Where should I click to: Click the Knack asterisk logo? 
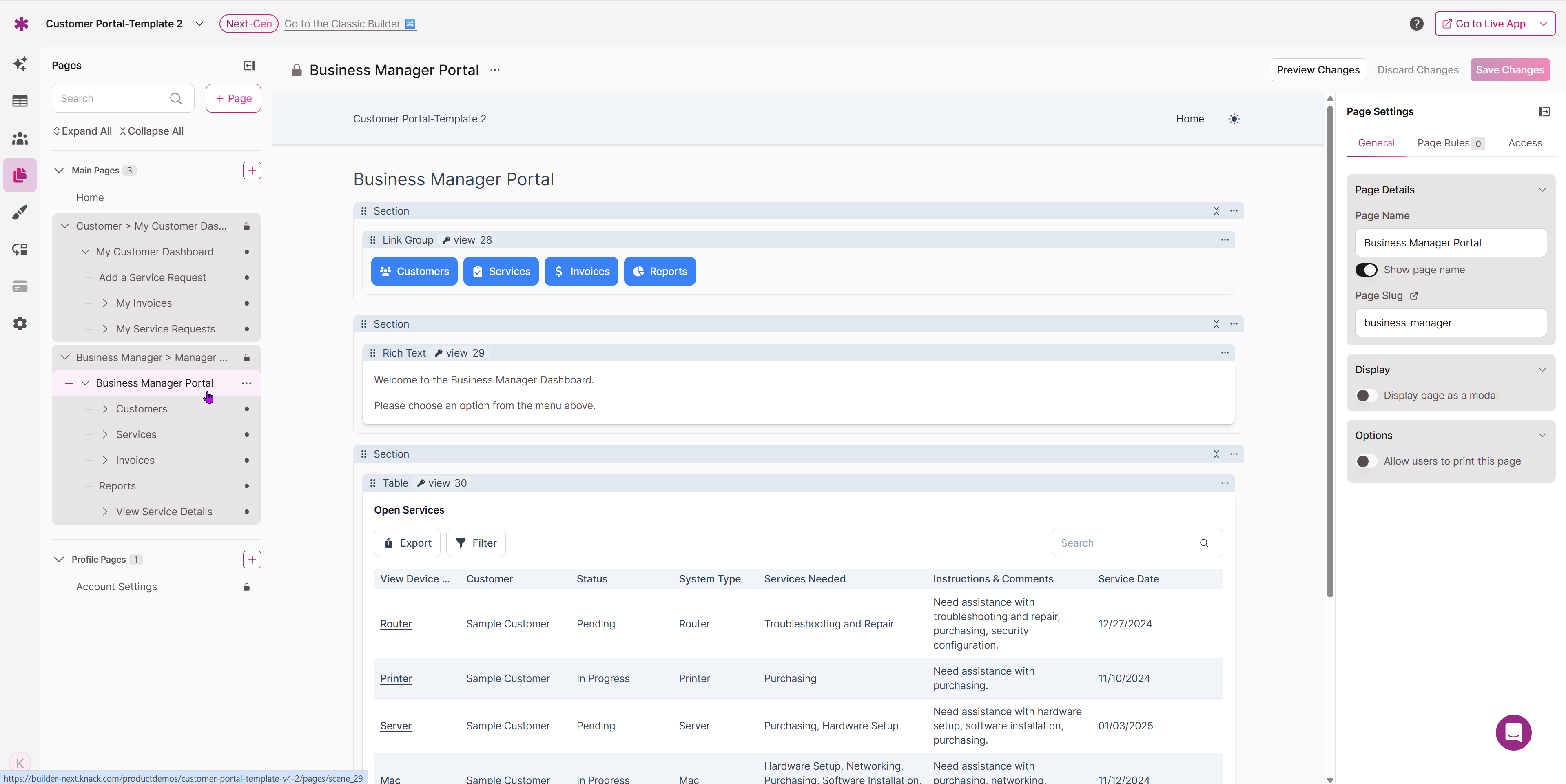tap(21, 24)
